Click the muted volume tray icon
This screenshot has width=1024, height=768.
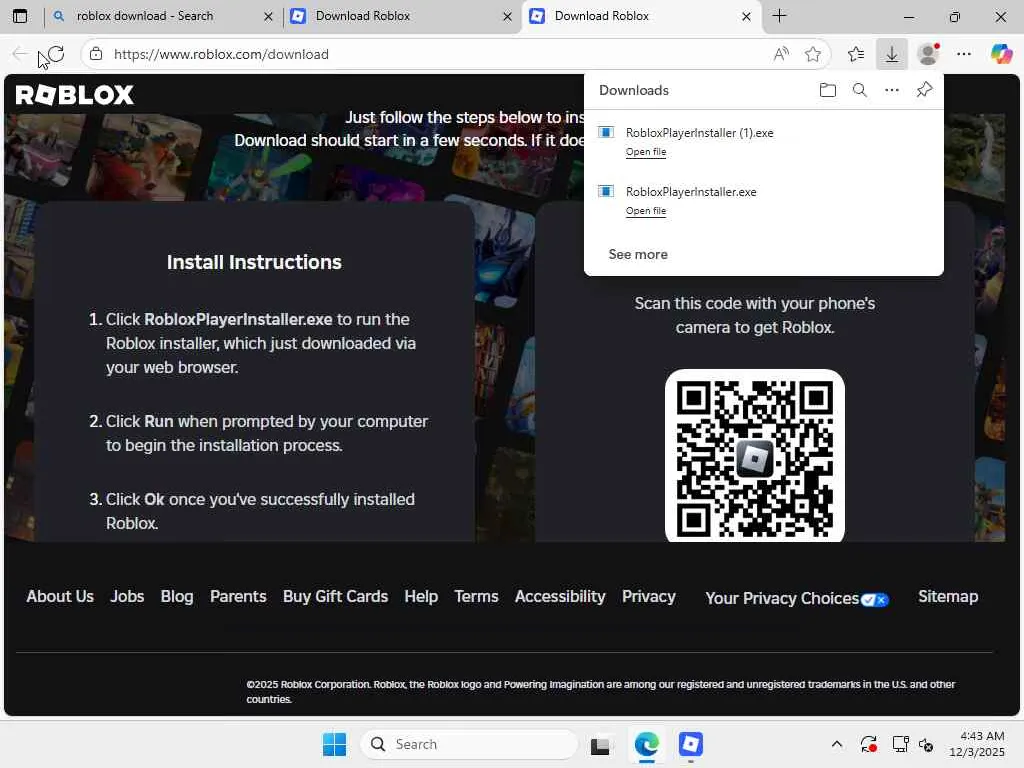925,744
